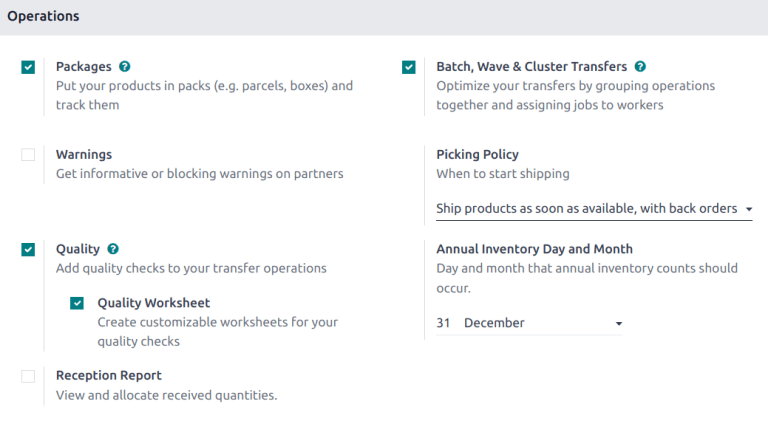Enable the Warnings checkbox

pos(28,155)
